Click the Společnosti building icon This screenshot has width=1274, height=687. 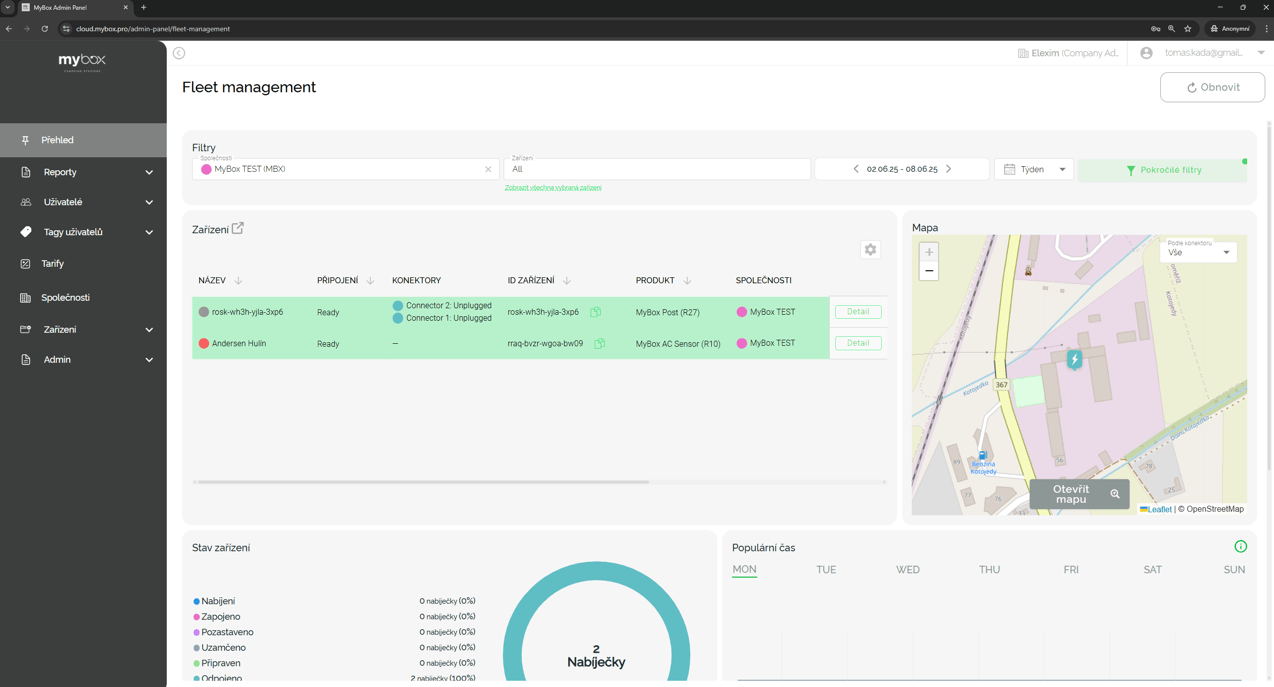click(26, 298)
